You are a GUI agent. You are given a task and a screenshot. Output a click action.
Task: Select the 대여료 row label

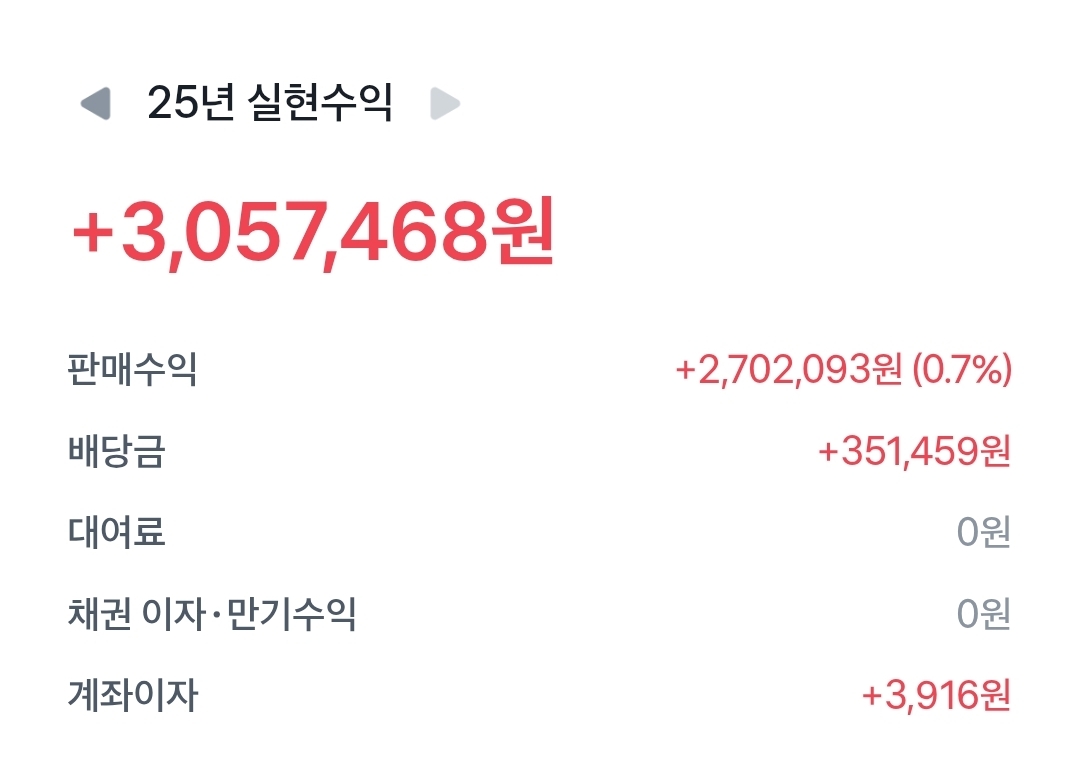pos(116,532)
